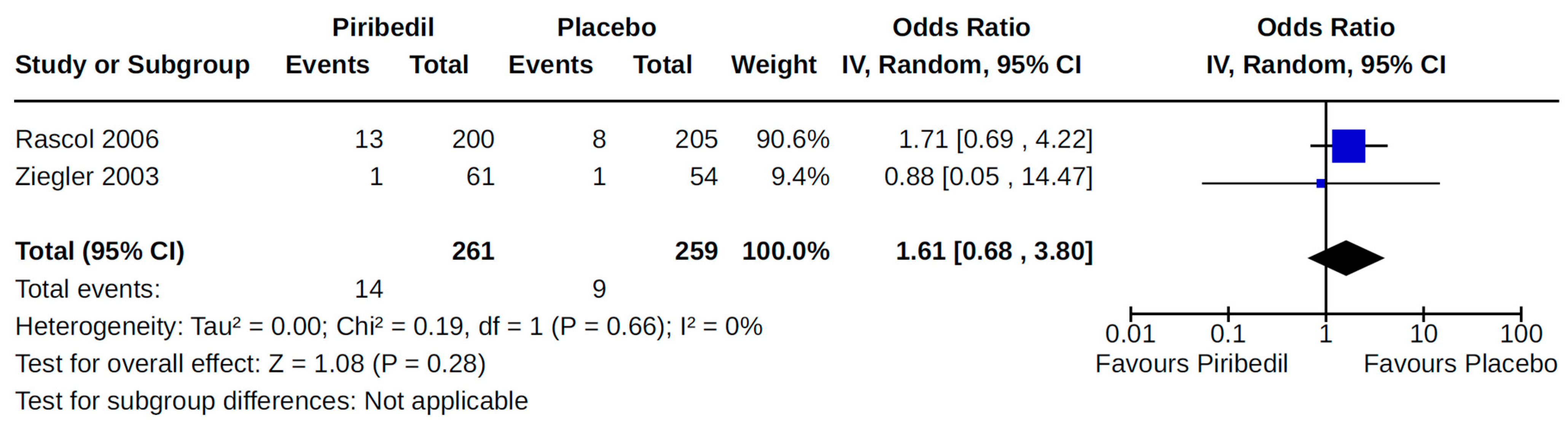Click the Favours Placebo axis label
This screenshot has width=1568, height=425.
point(1460,363)
